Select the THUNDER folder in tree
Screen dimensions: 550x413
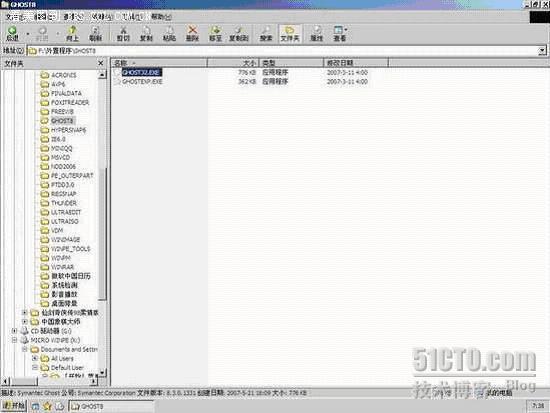click(63, 203)
